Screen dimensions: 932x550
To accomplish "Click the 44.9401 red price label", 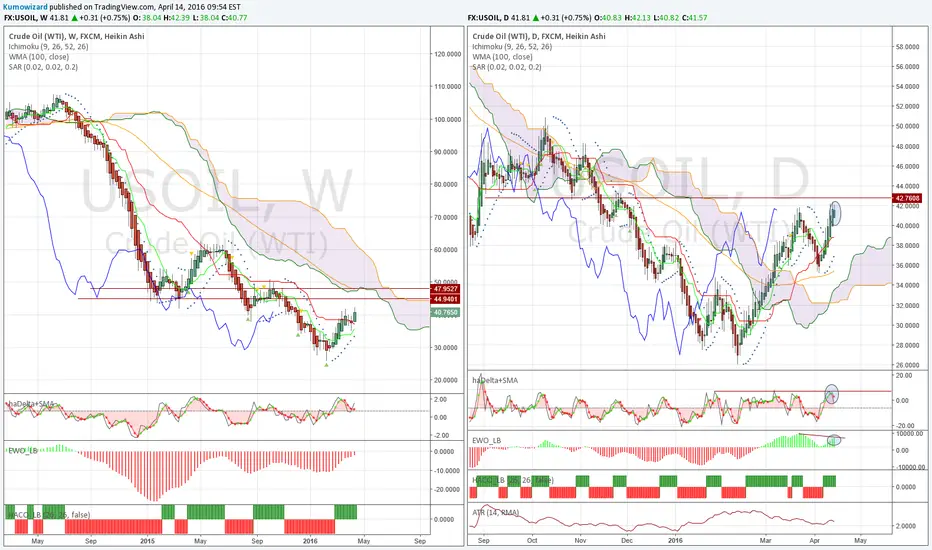I will pos(445,298).
